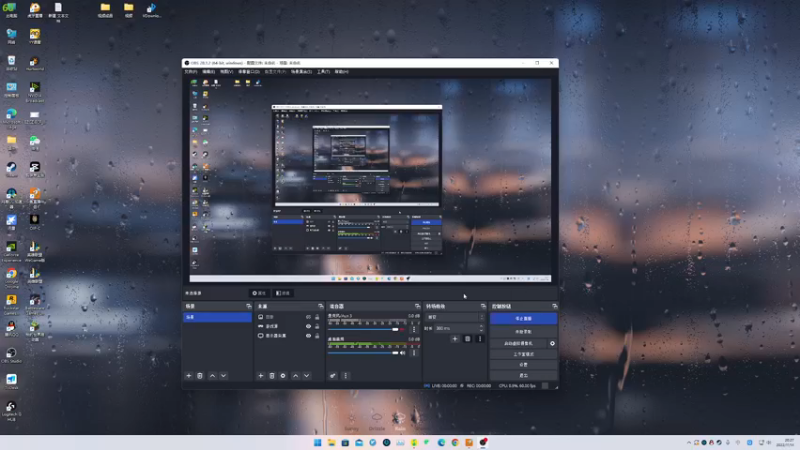Undock the Scenes panel
The image size is (800, 450).
click(248, 306)
